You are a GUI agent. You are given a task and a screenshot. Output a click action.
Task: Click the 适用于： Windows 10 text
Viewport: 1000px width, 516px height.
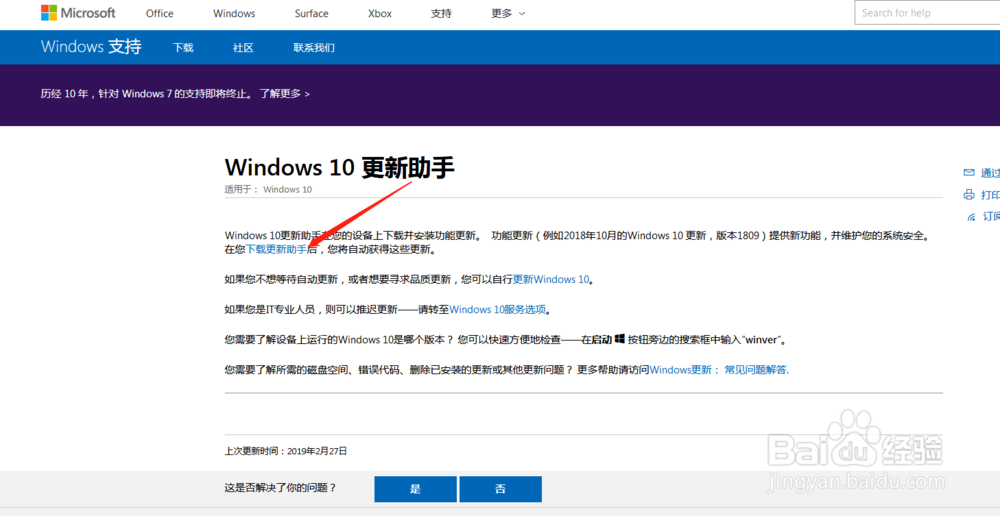268,189
